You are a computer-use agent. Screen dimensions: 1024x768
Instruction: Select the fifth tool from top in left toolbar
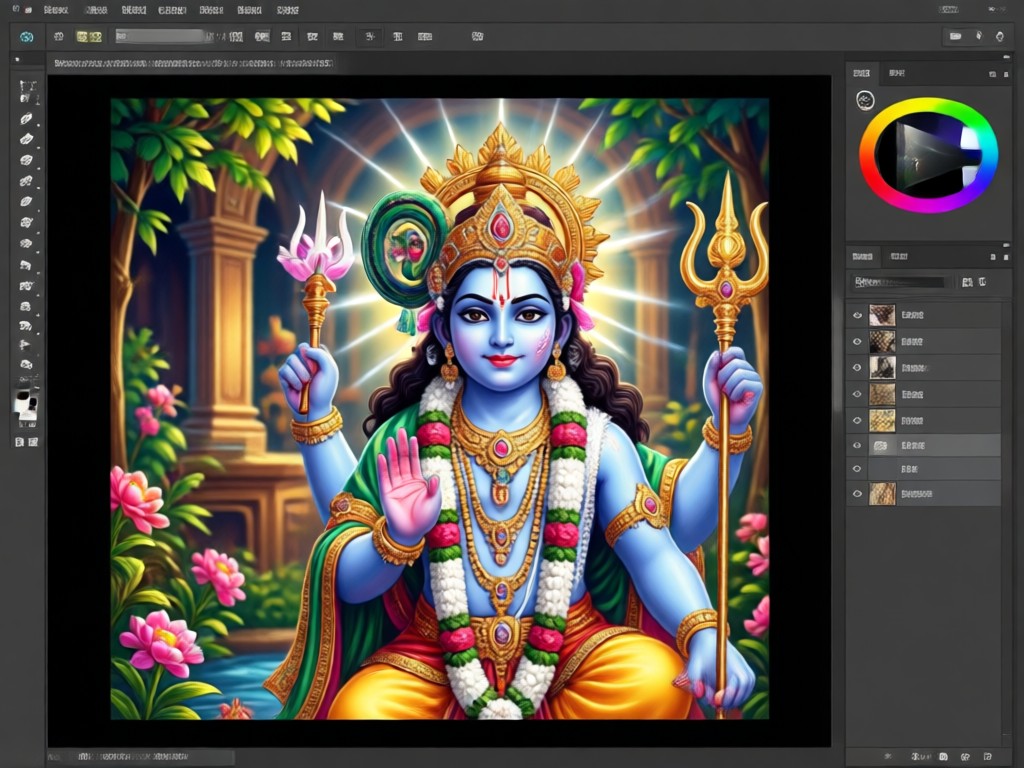click(26, 181)
